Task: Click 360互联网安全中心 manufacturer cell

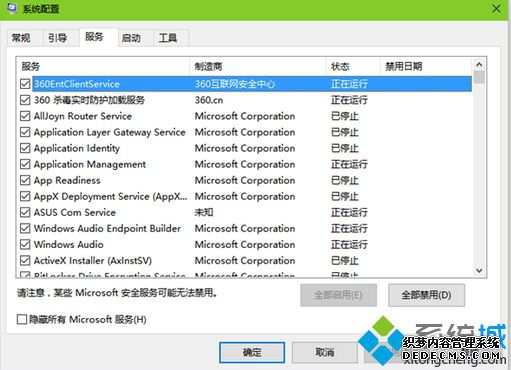Action: (x=235, y=84)
